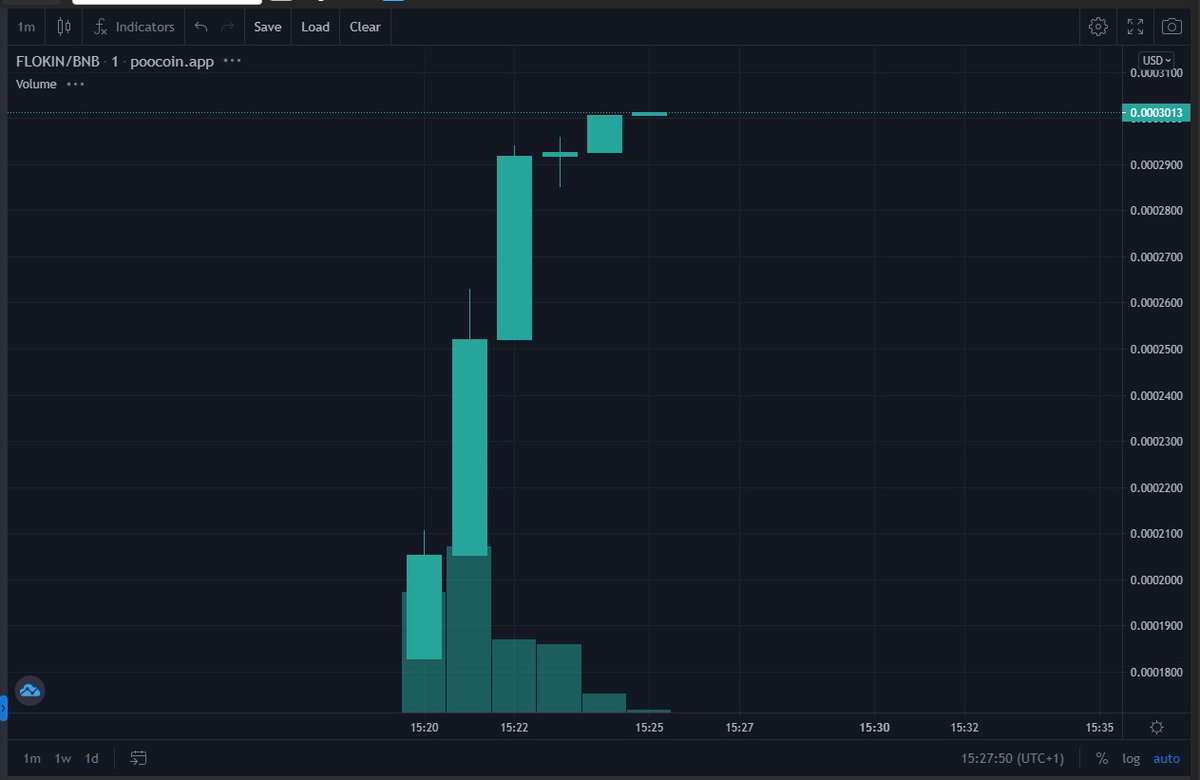Select the Volume indicator label
Image resolution: width=1200 pixels, height=780 pixels.
36,84
